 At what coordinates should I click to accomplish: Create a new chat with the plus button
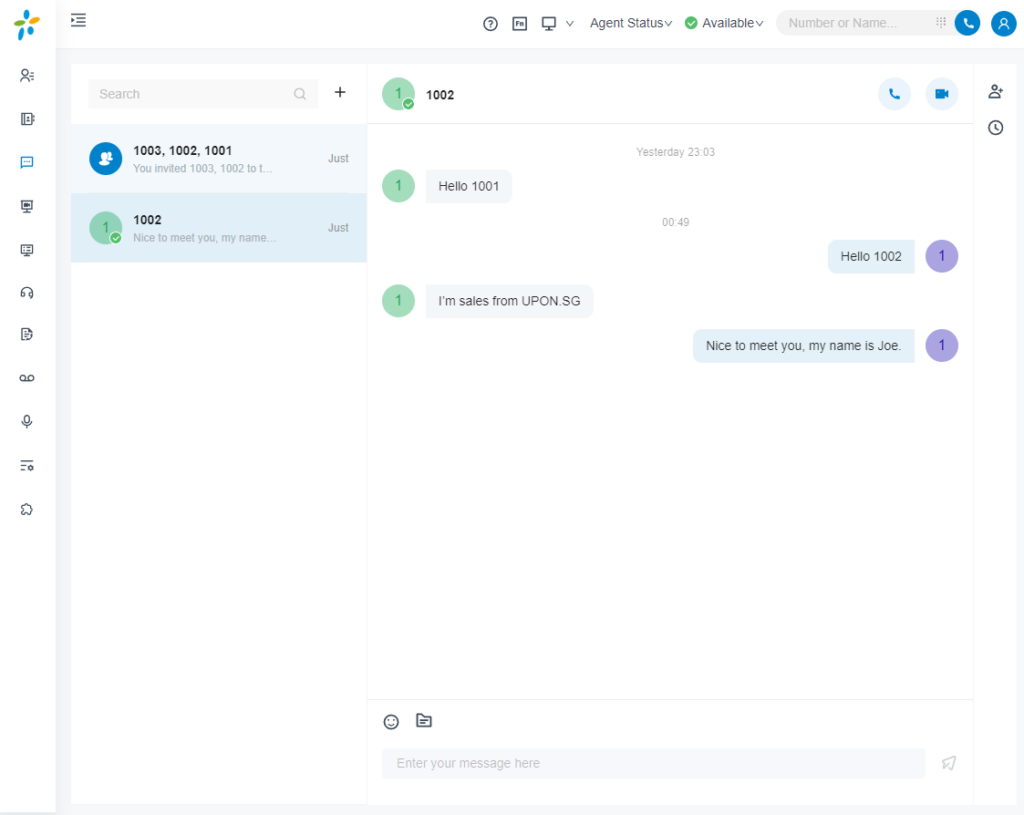point(340,92)
